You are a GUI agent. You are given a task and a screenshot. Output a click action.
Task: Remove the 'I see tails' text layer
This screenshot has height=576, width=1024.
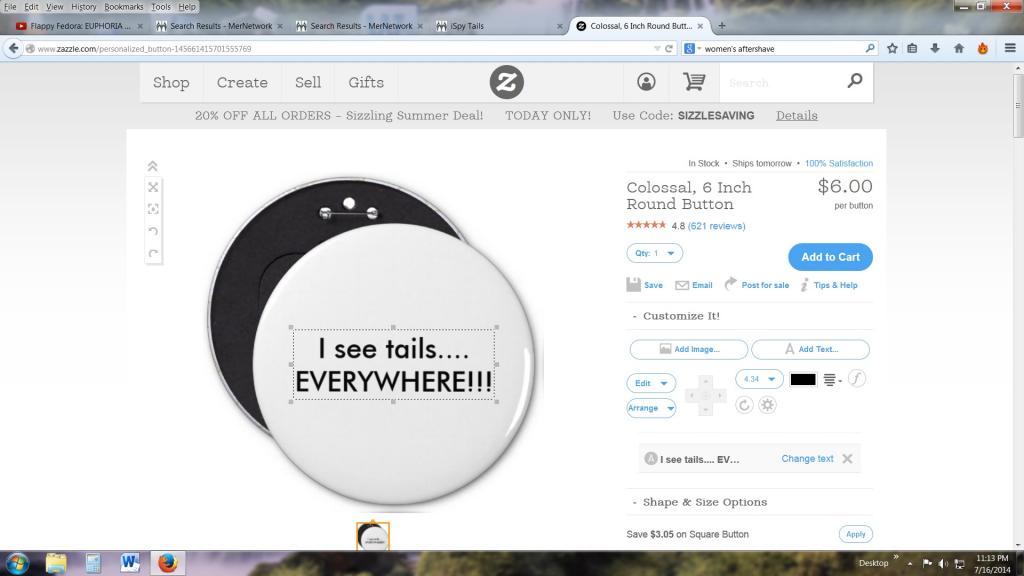tap(847, 459)
